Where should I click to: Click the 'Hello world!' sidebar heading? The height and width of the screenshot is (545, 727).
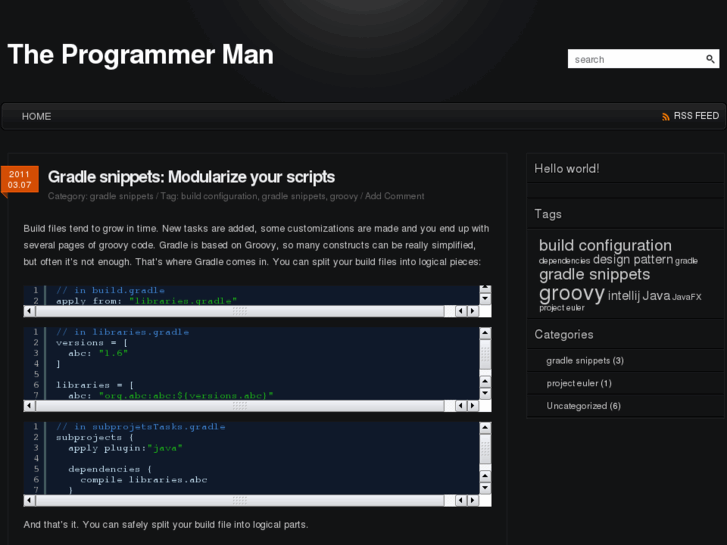tap(567, 169)
